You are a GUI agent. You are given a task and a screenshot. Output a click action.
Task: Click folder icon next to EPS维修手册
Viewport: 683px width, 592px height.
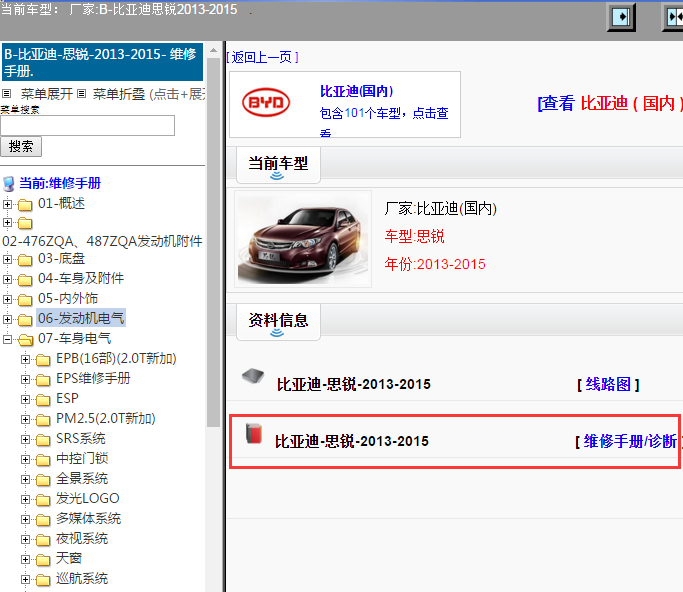click(43, 379)
